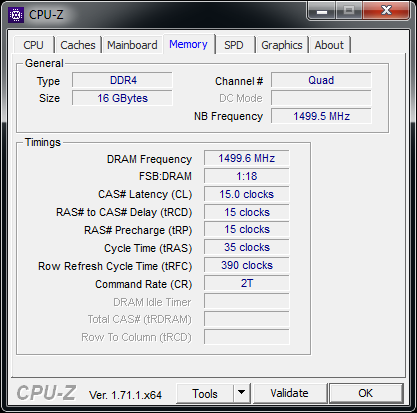This screenshot has height=413, width=417.
Task: Select the tRCD 15 clocks value
Action: click(x=247, y=212)
